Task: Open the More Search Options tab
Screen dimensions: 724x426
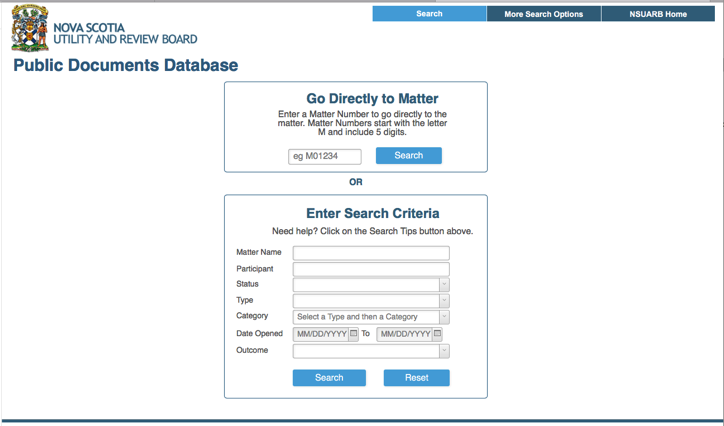Action: pyautogui.click(x=543, y=14)
